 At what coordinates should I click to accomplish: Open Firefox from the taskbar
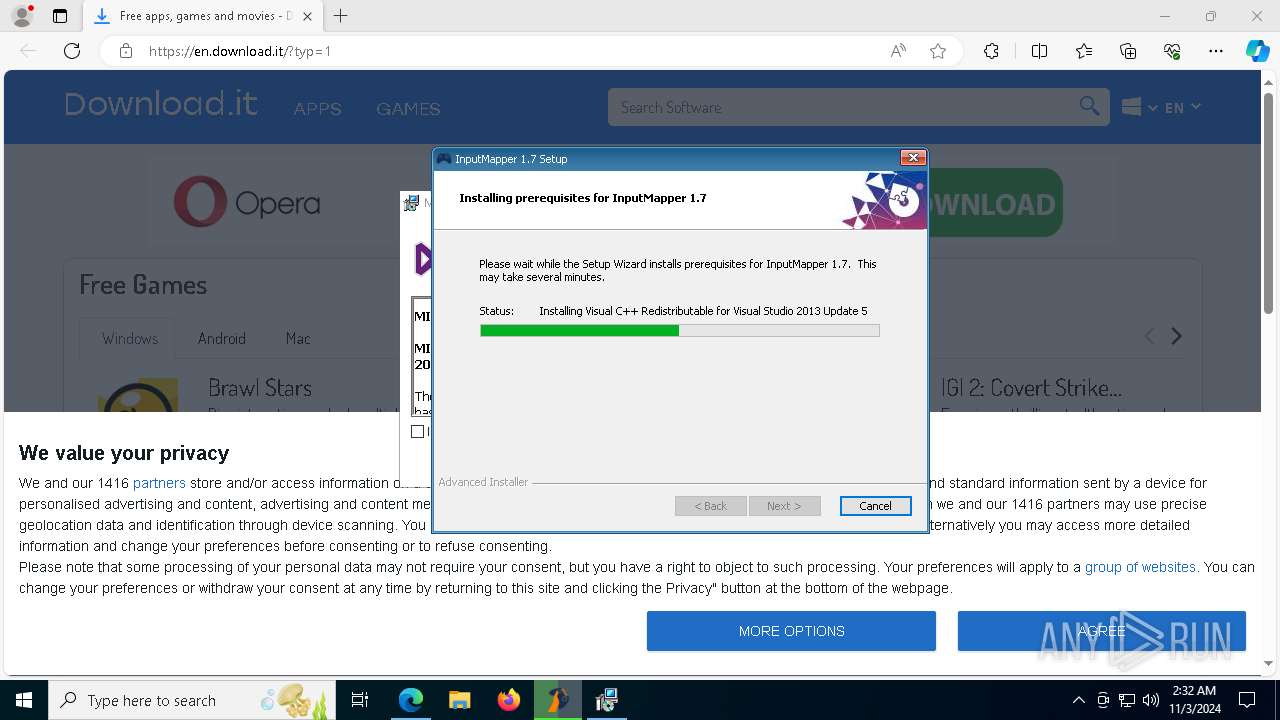point(508,700)
